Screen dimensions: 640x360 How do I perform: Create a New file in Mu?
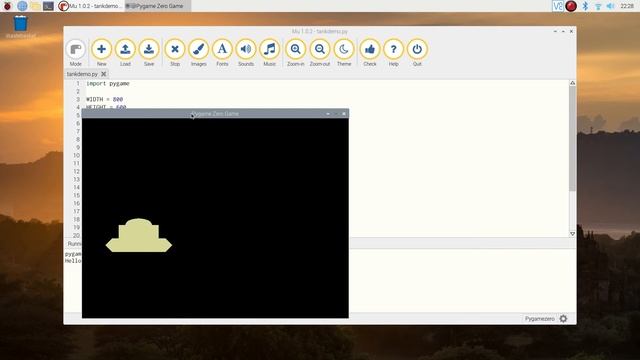click(x=101, y=53)
